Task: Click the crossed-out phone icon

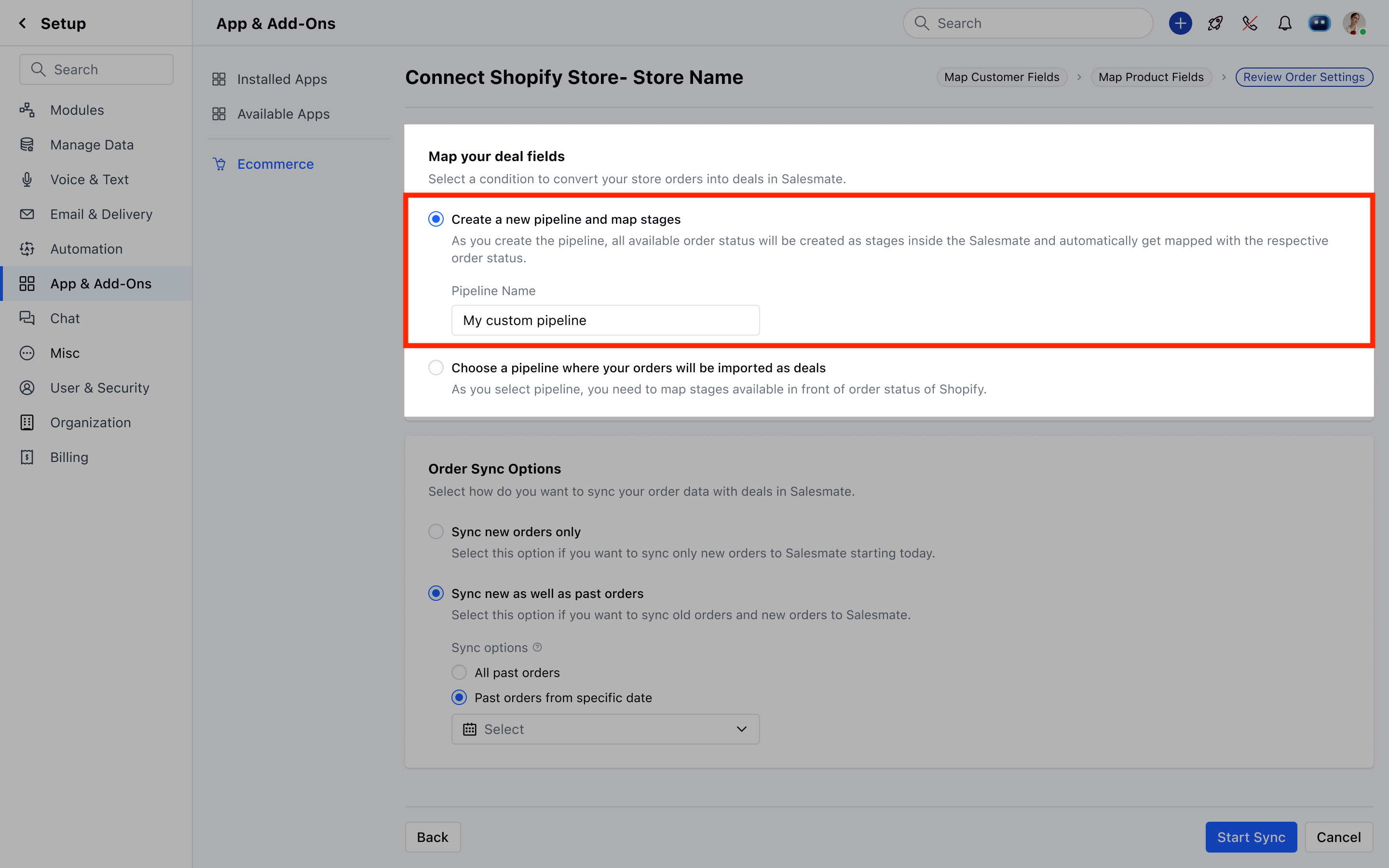Action: click(1250, 23)
